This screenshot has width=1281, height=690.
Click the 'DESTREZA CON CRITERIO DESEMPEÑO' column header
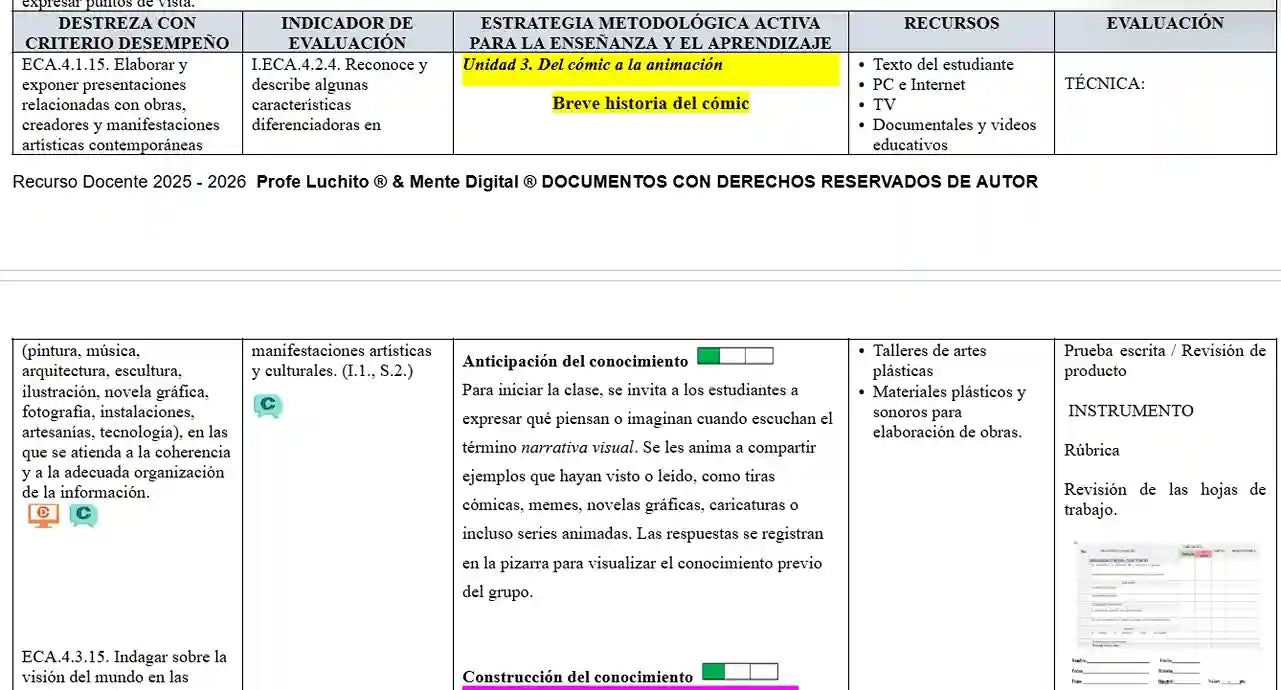click(127, 33)
